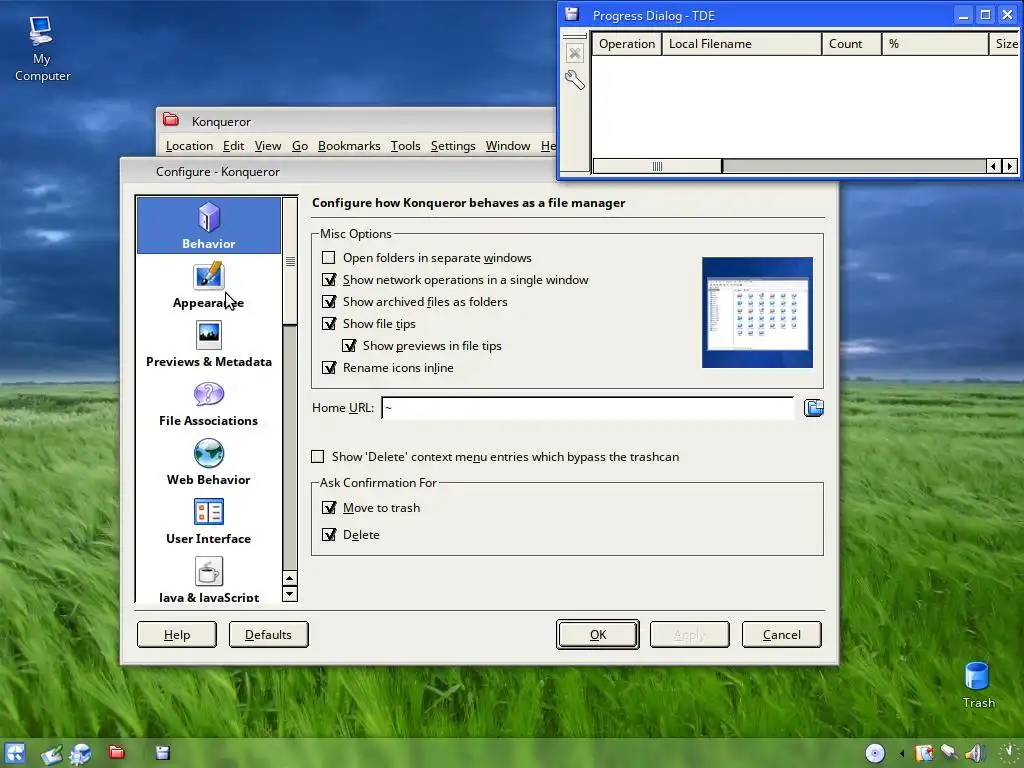Click the Operation column header
The width and height of the screenshot is (1024, 768).
tap(627, 44)
